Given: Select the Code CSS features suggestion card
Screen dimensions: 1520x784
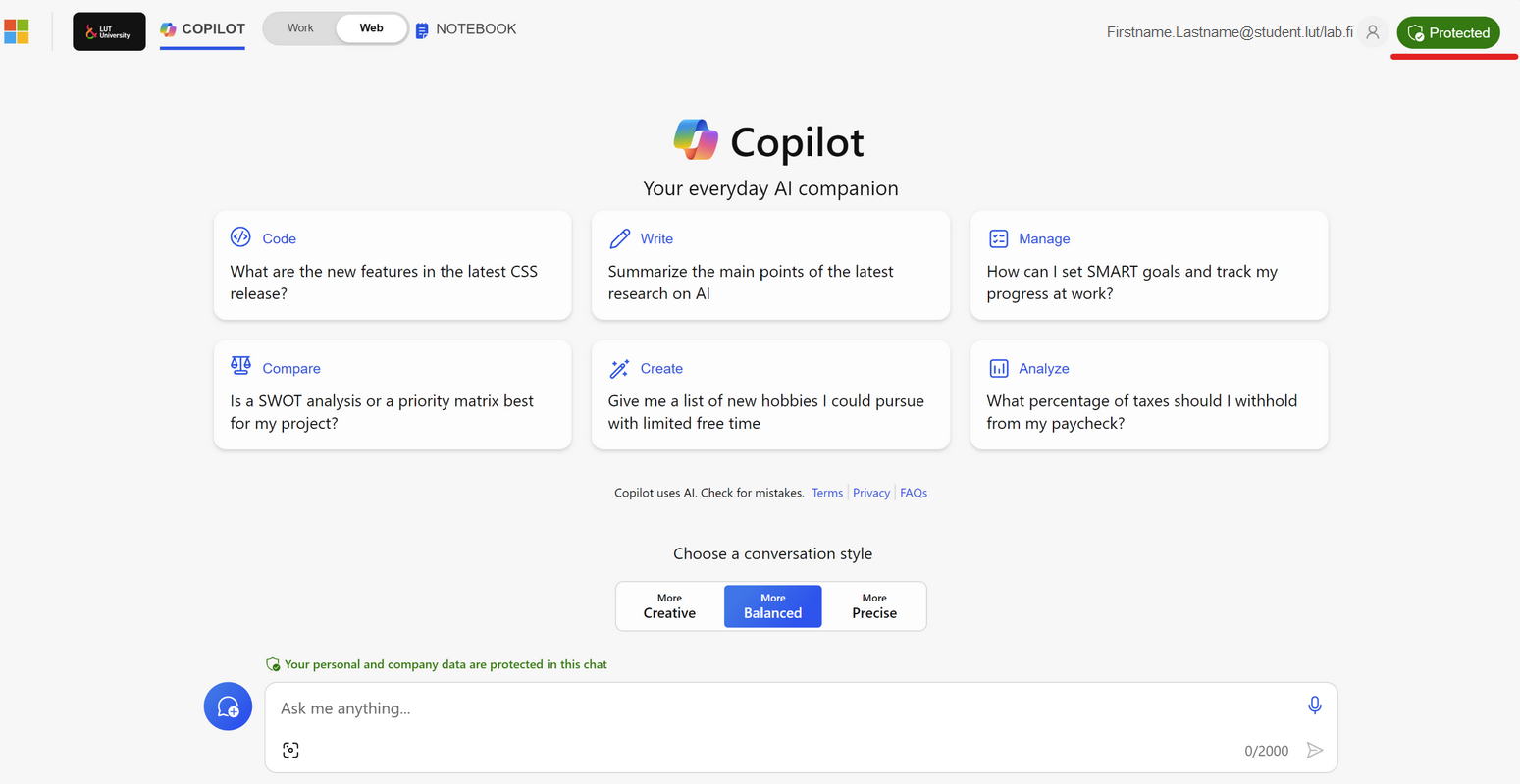Looking at the screenshot, I should coord(392,265).
